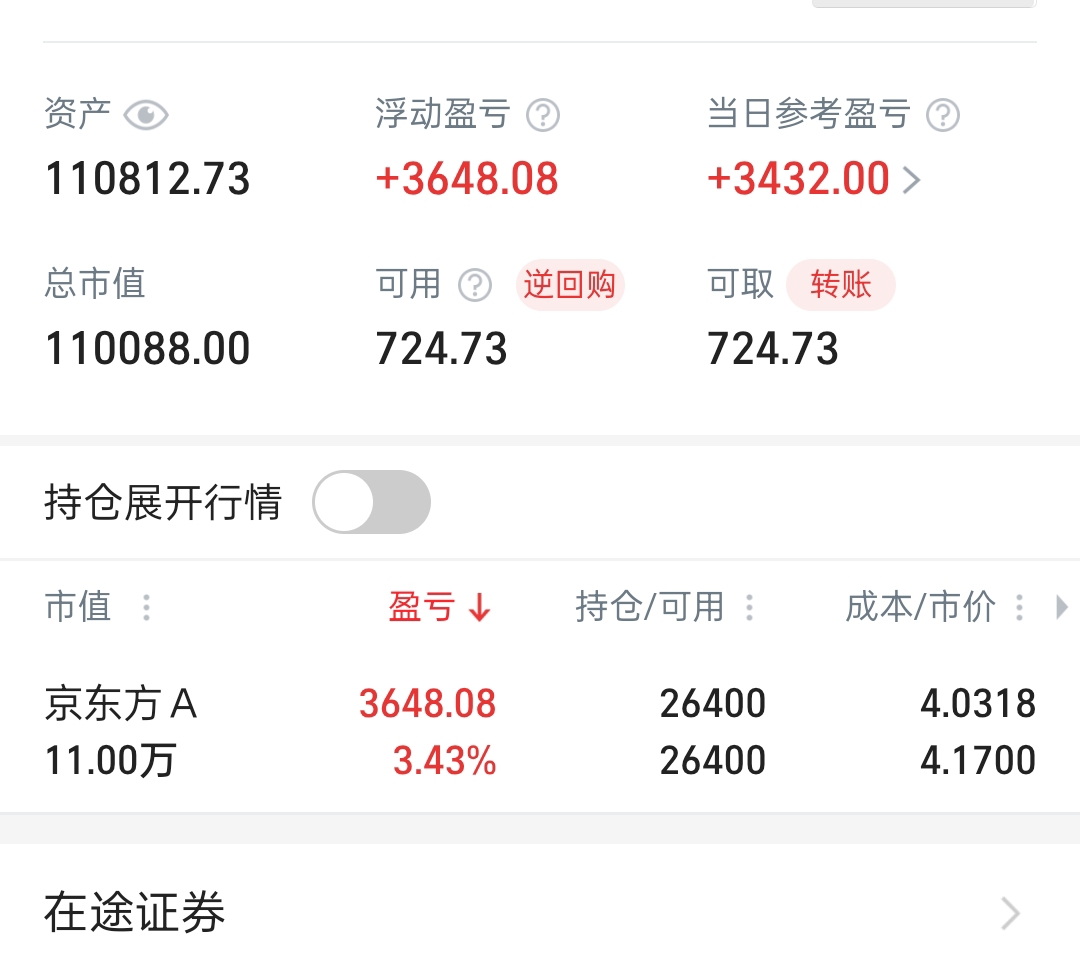View floating profit +3648.08 value
Image resolution: width=1080 pixels, height=979 pixels.
(x=467, y=179)
